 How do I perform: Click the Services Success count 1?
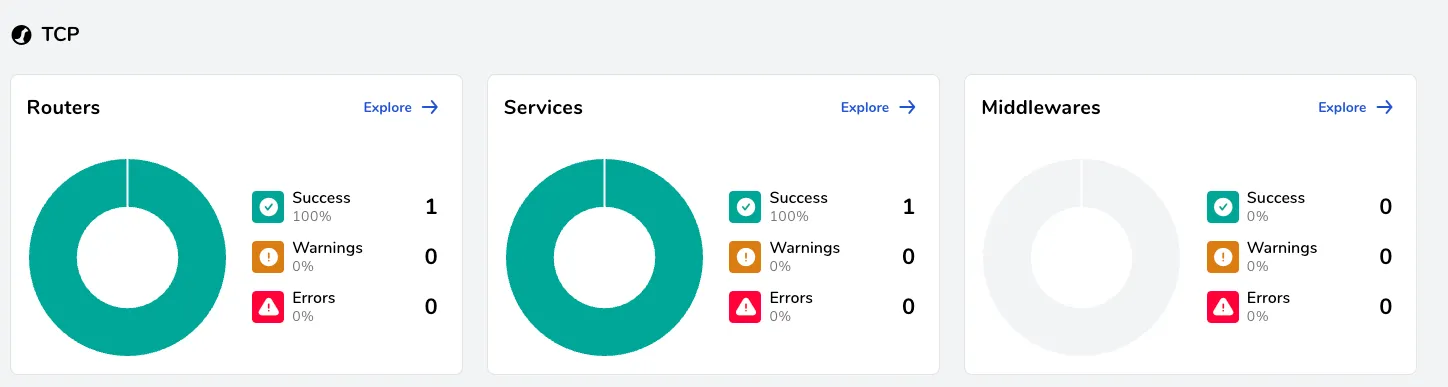tap(908, 207)
